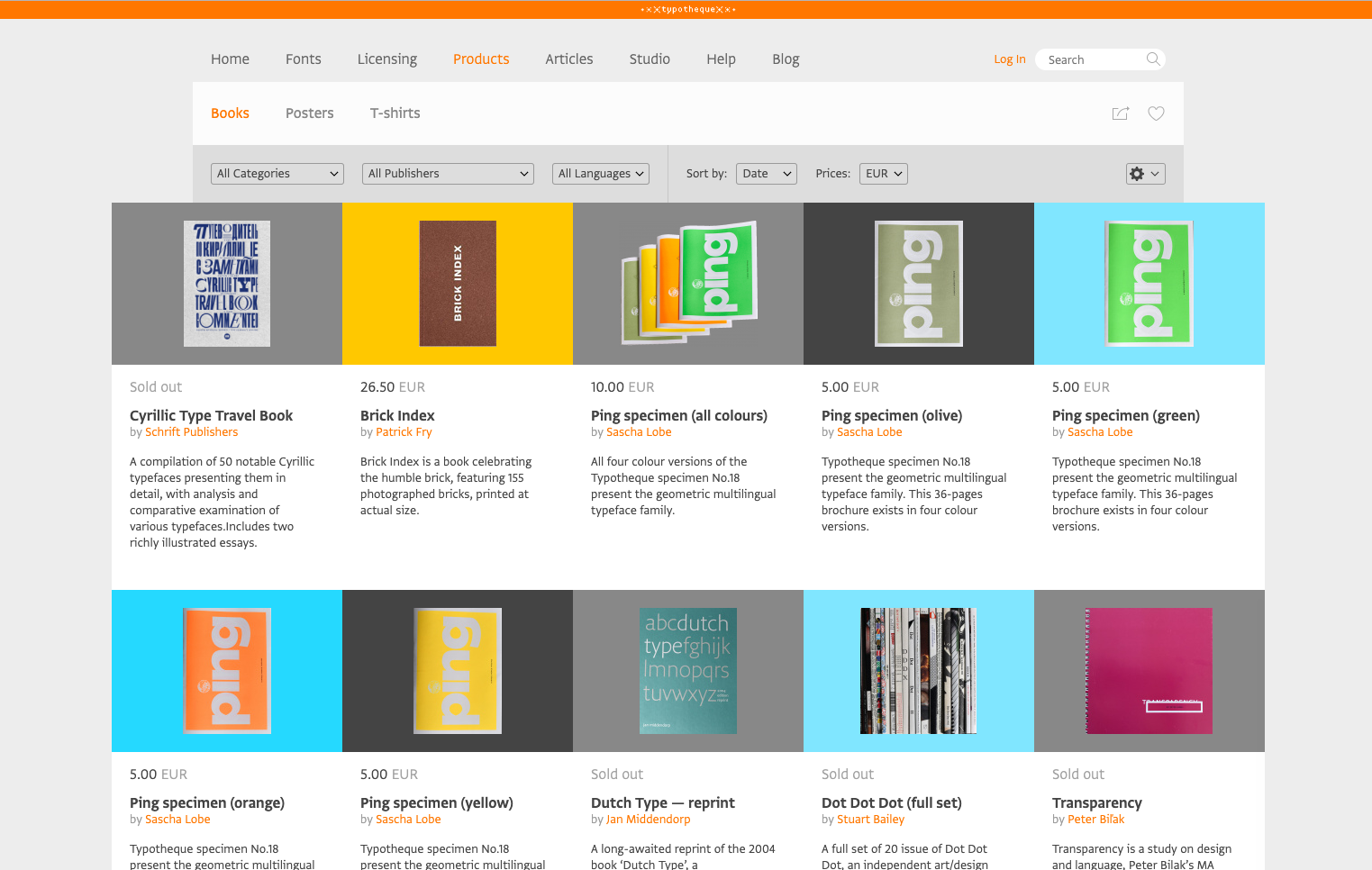The image size is (1372, 870).
Task: Click the Log In link
Action: [x=1009, y=59]
